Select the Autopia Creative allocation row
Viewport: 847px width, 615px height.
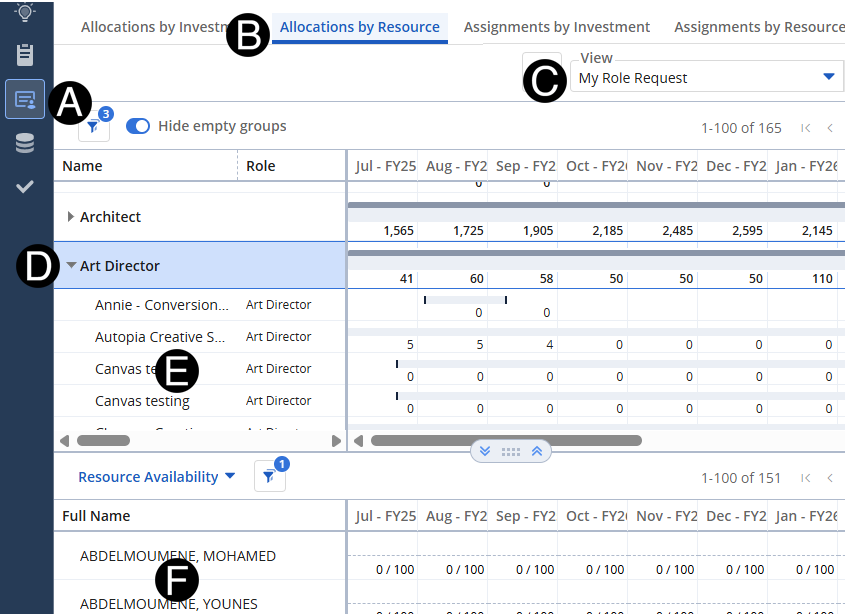160,337
